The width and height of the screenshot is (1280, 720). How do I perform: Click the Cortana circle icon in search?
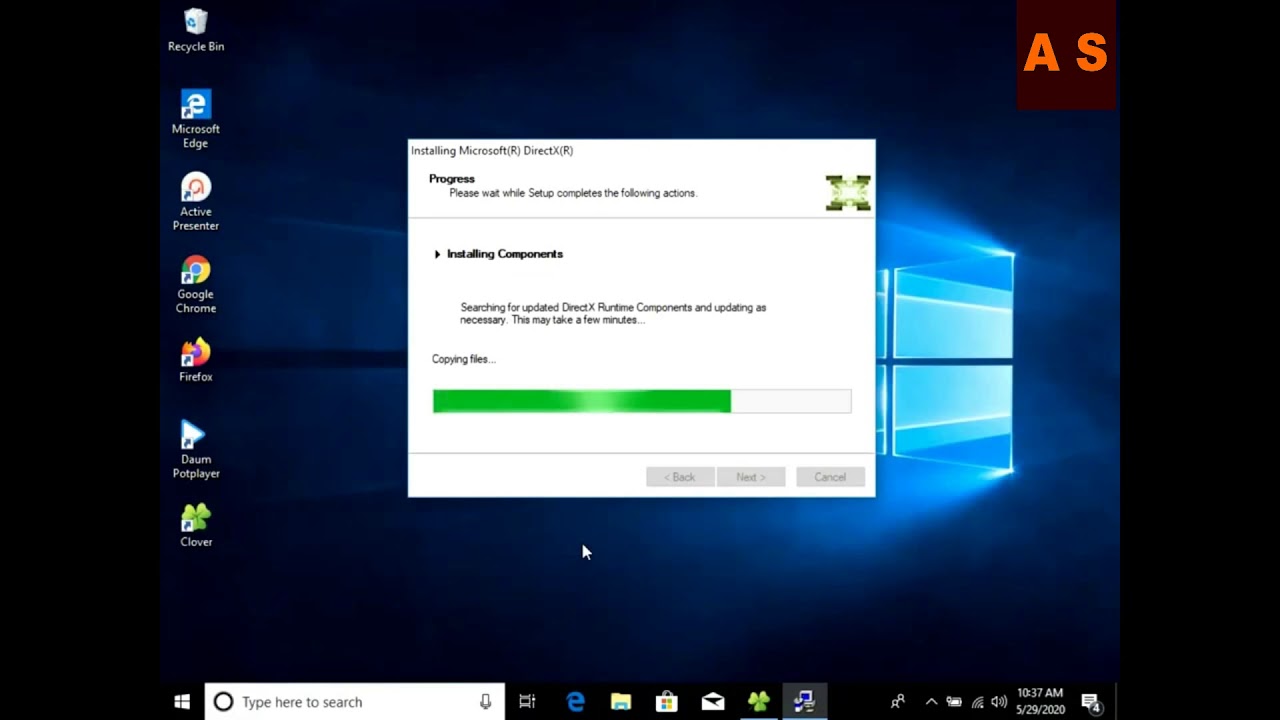(x=224, y=702)
